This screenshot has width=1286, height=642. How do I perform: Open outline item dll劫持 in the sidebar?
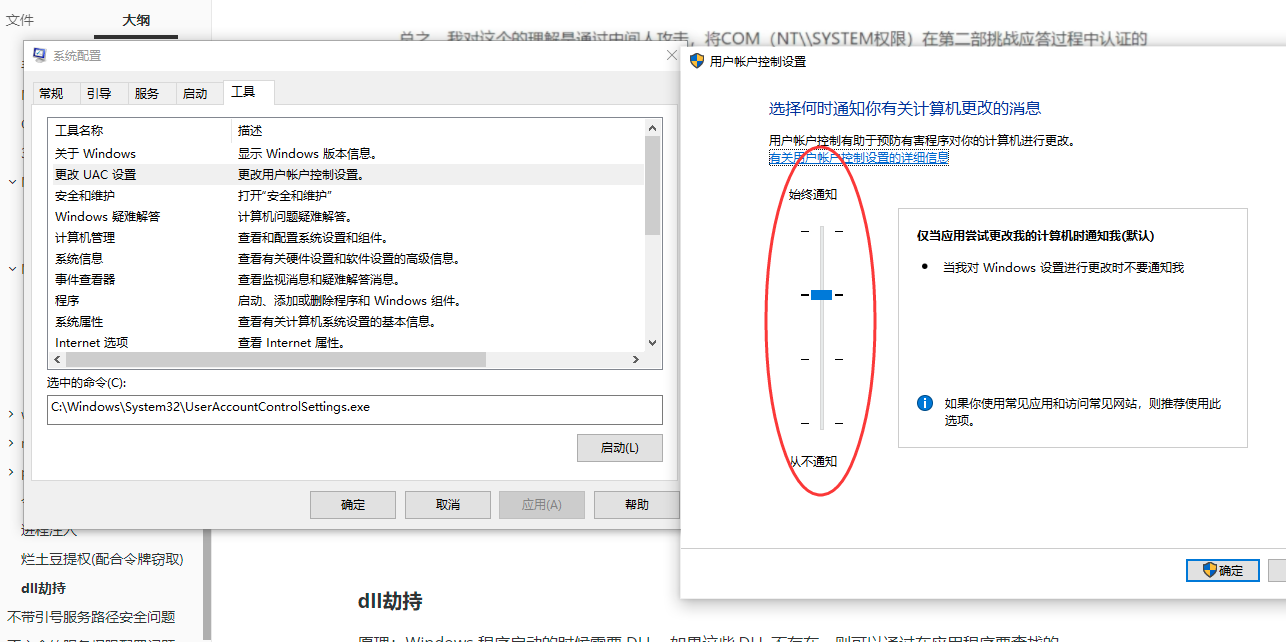pos(43,588)
